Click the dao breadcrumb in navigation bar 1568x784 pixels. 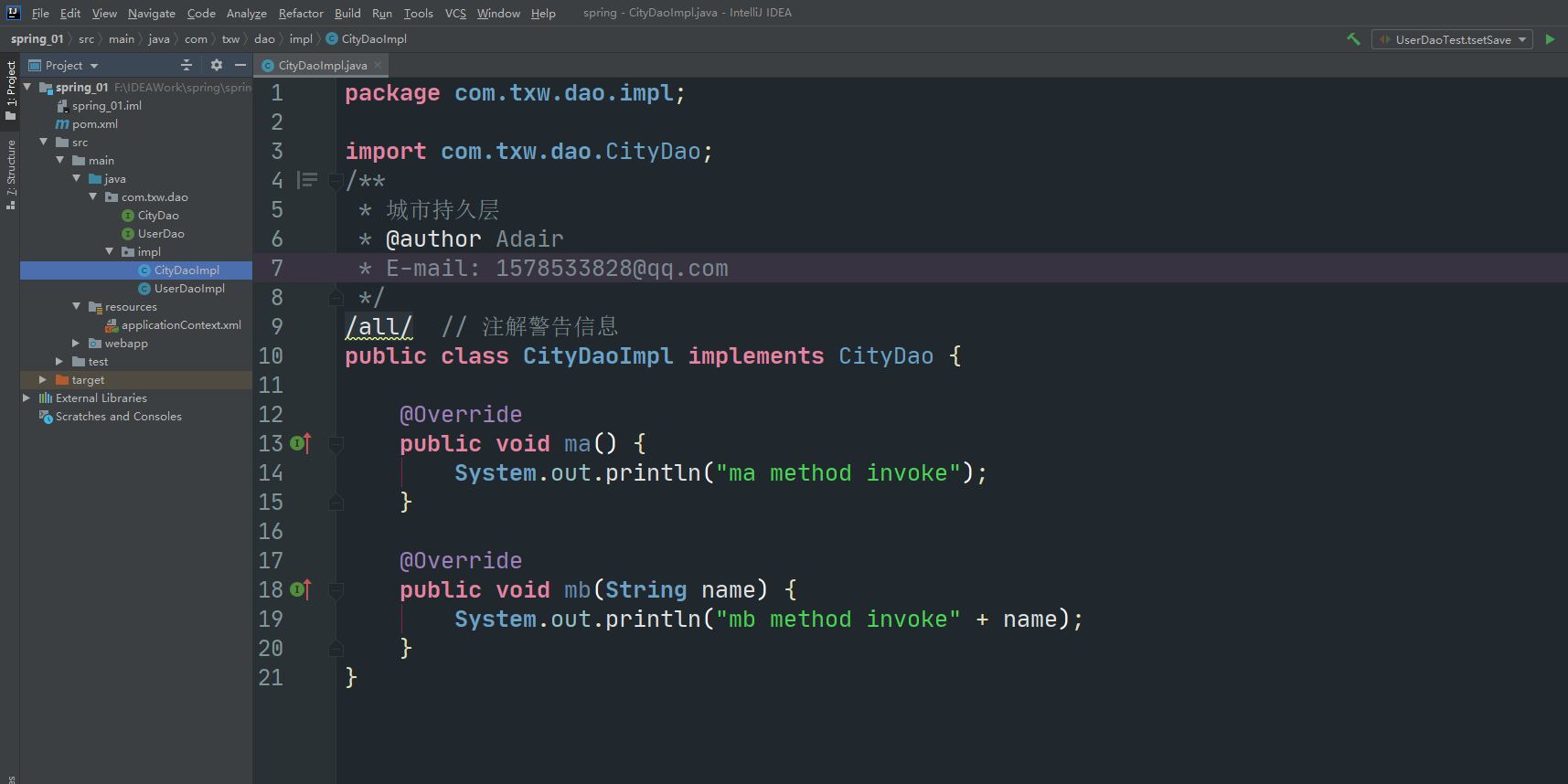(264, 39)
